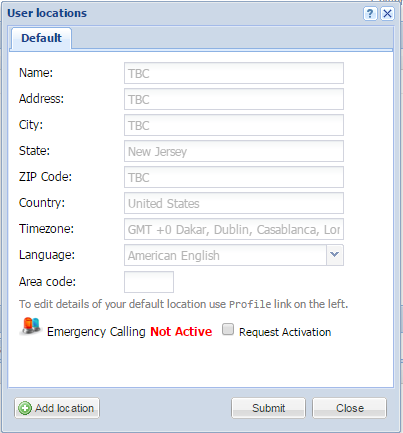The height and width of the screenshot is (433, 403).
Task: Select the Default tab
Action: 41,38
